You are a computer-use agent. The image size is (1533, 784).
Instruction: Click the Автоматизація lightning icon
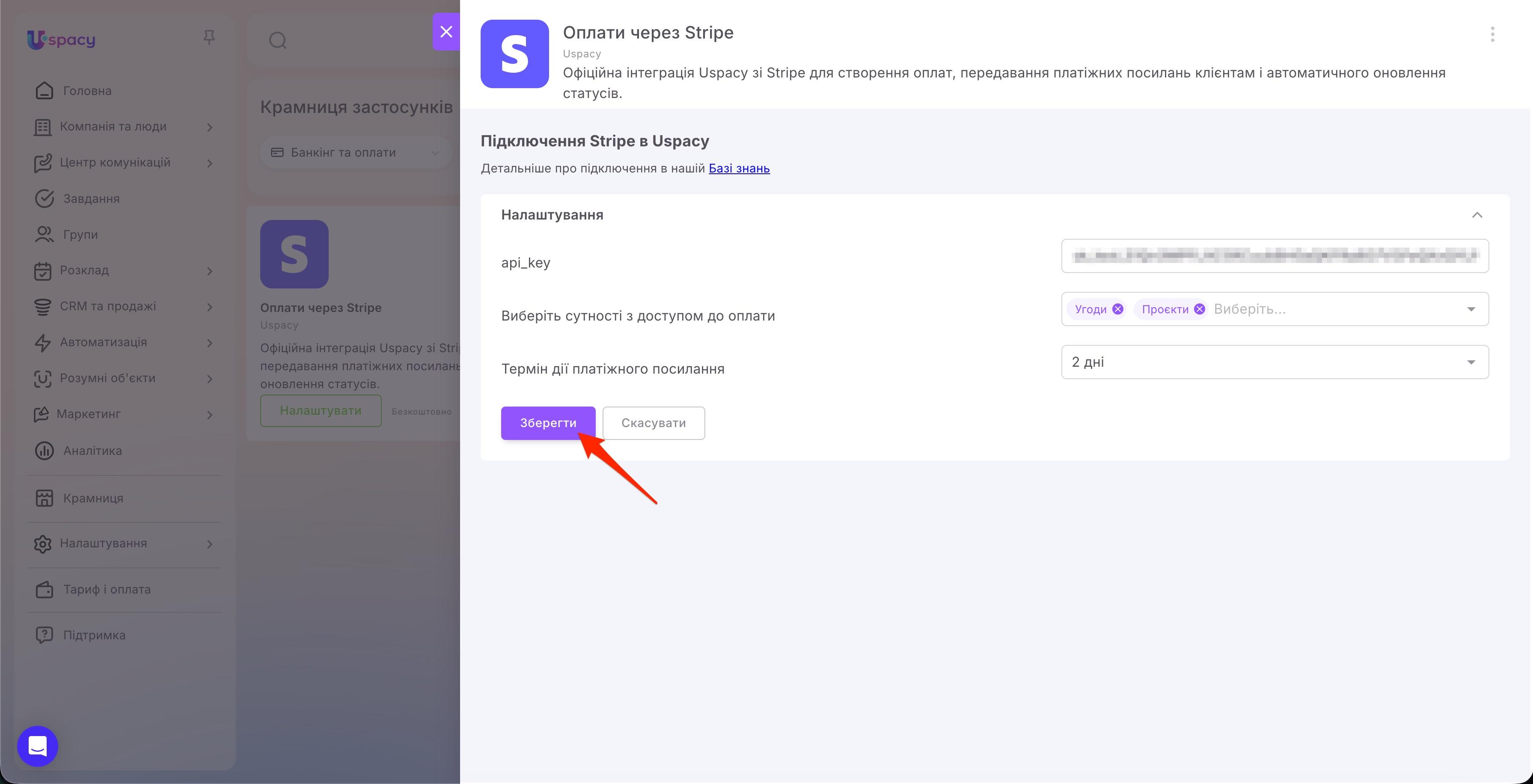click(x=42, y=343)
